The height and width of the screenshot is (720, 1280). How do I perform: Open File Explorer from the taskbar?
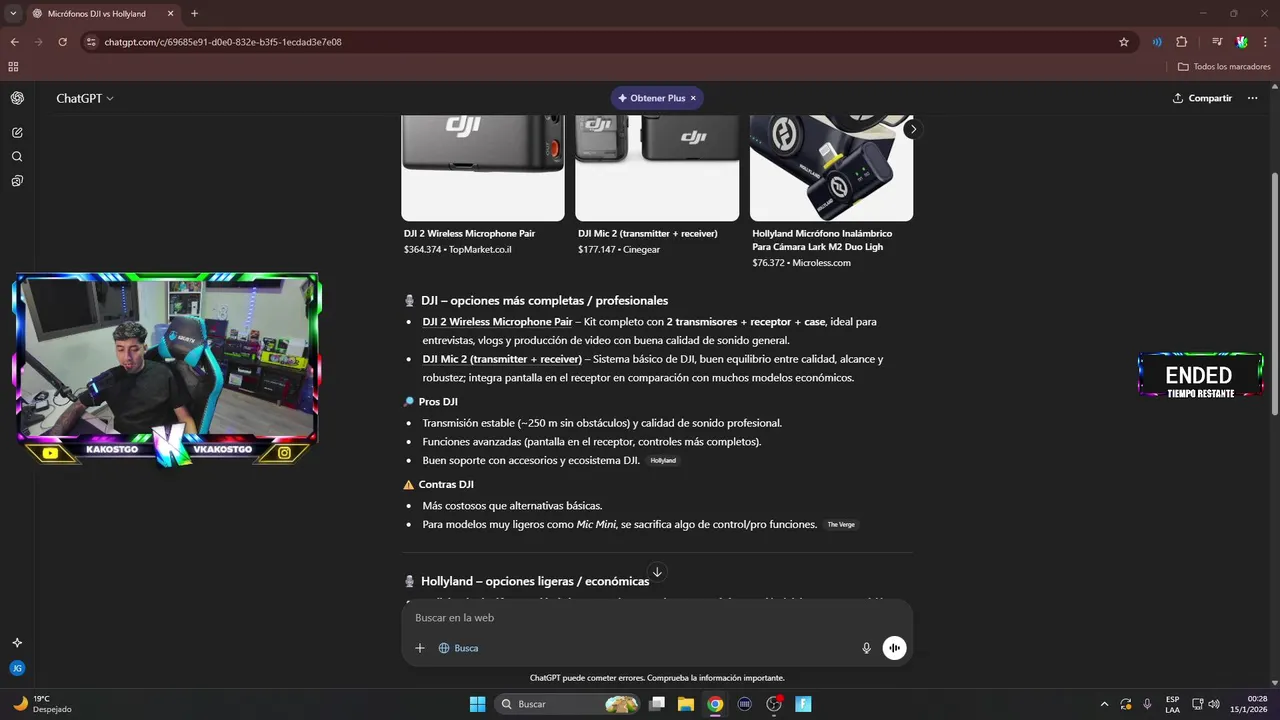click(x=686, y=704)
